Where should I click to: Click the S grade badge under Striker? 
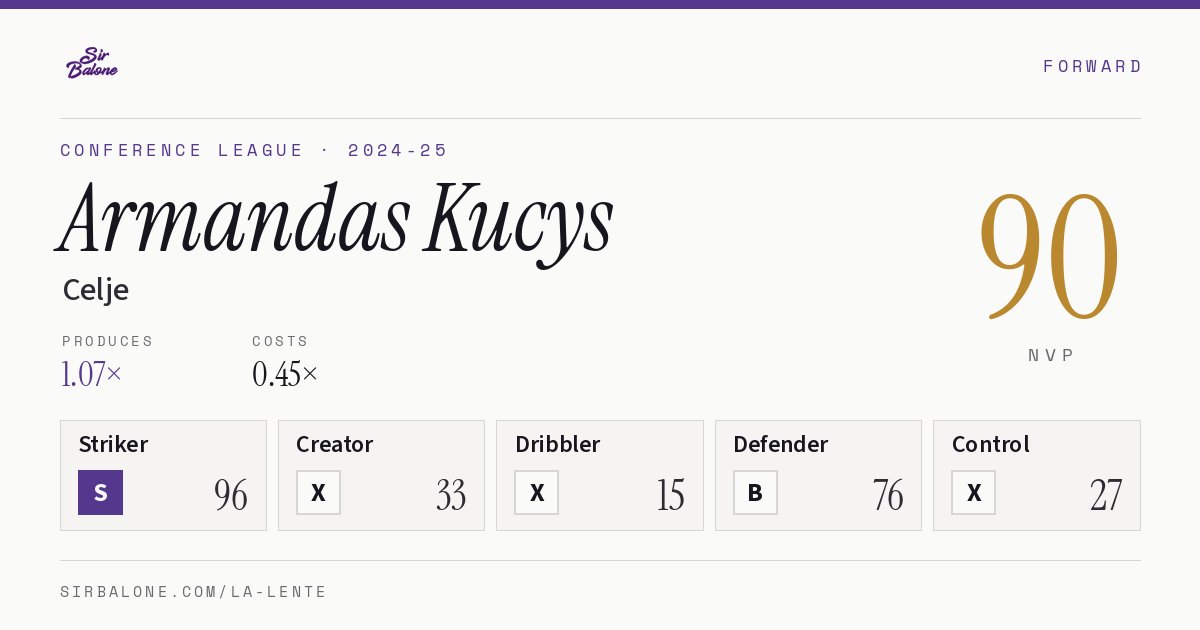[100, 492]
